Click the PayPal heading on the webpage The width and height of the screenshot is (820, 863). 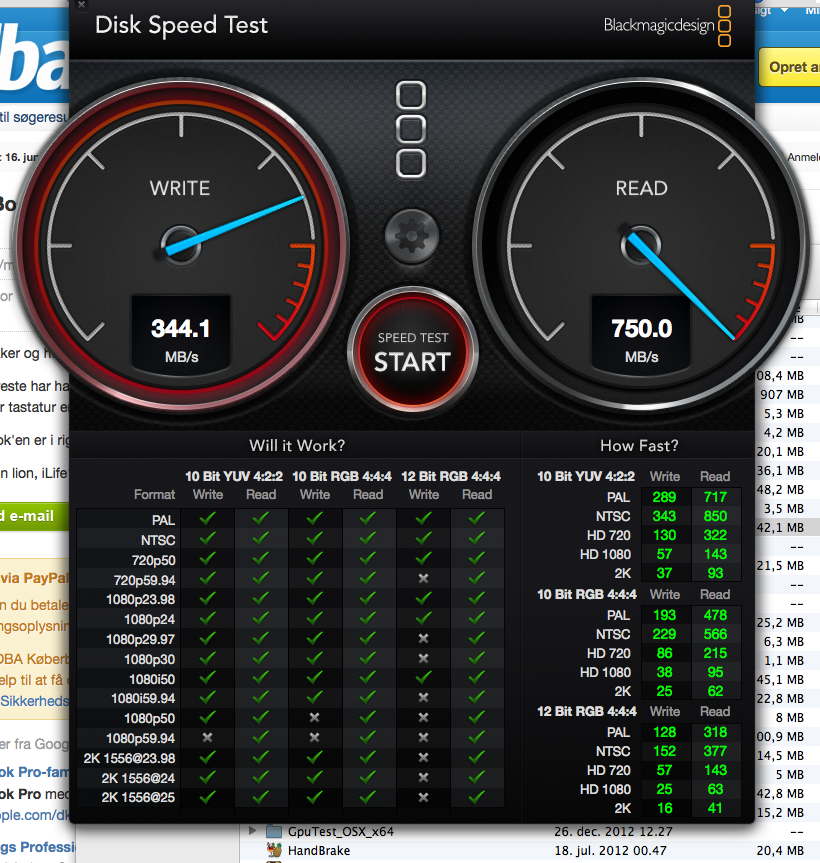[x=34, y=578]
